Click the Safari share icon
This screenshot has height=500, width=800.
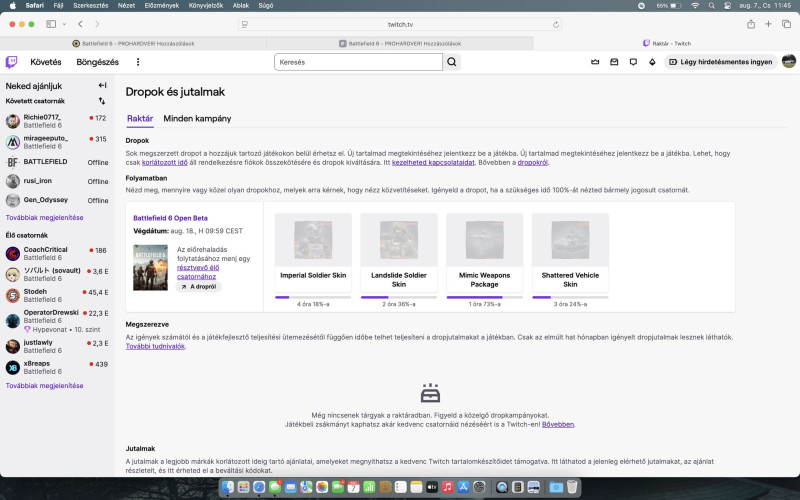[x=751, y=24]
